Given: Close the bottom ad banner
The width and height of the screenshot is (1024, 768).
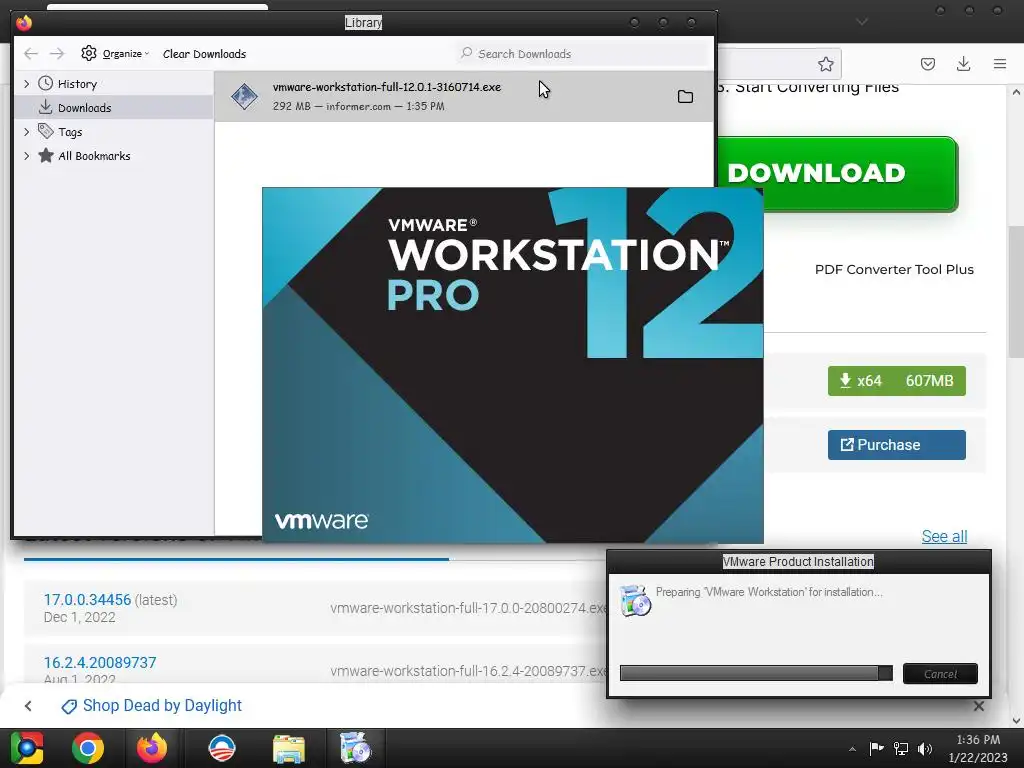Looking at the screenshot, I should click(978, 706).
